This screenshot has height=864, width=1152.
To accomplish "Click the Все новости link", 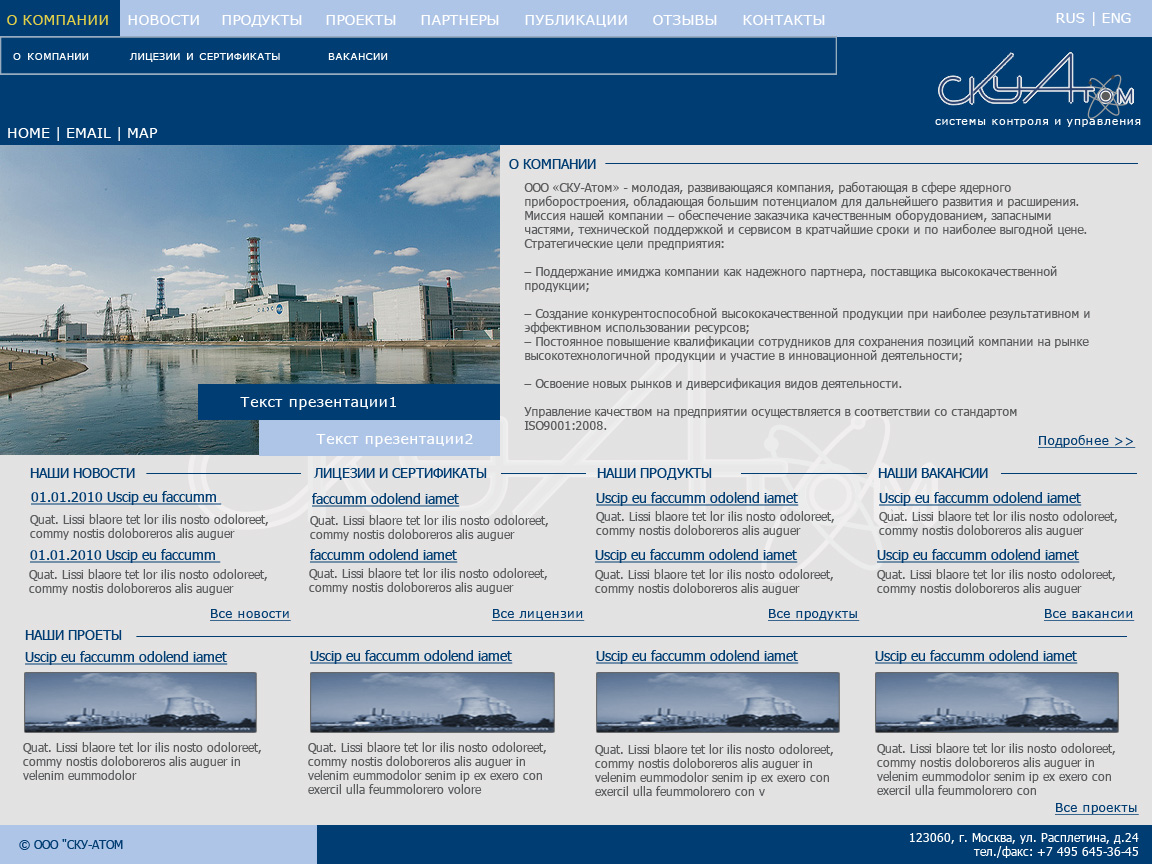I will coord(250,613).
